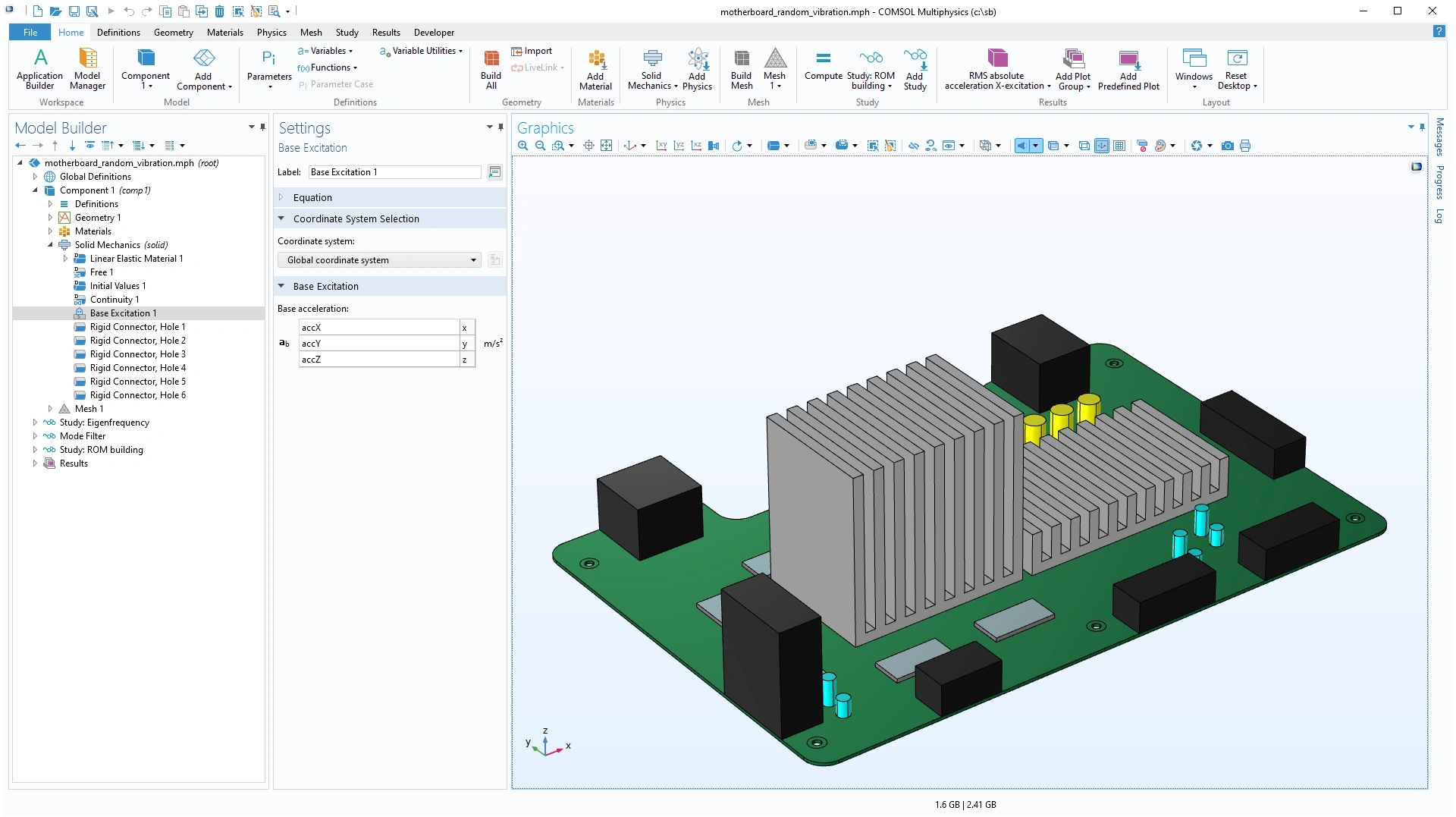Click the Build All geometry icon
This screenshot has height=817, width=1456.
tap(491, 68)
